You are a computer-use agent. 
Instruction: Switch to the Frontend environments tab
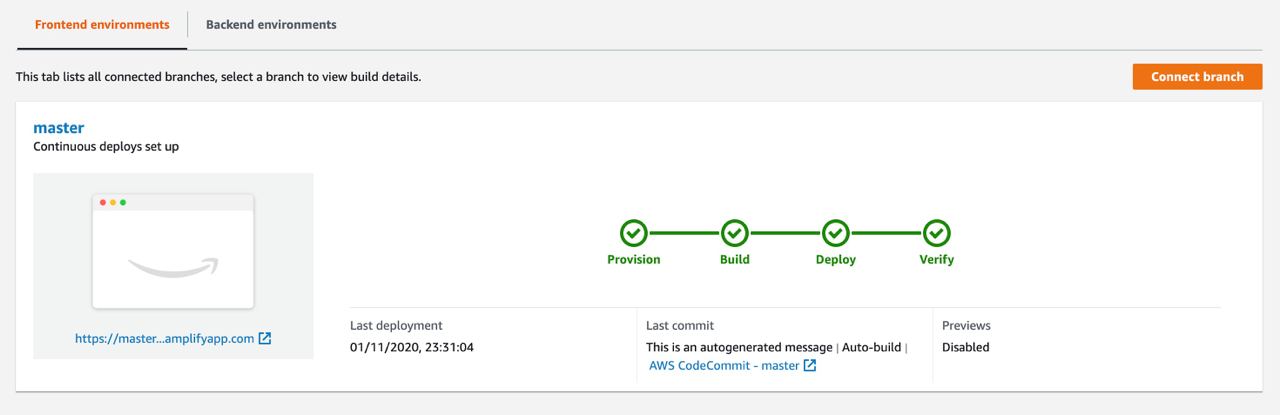102,25
